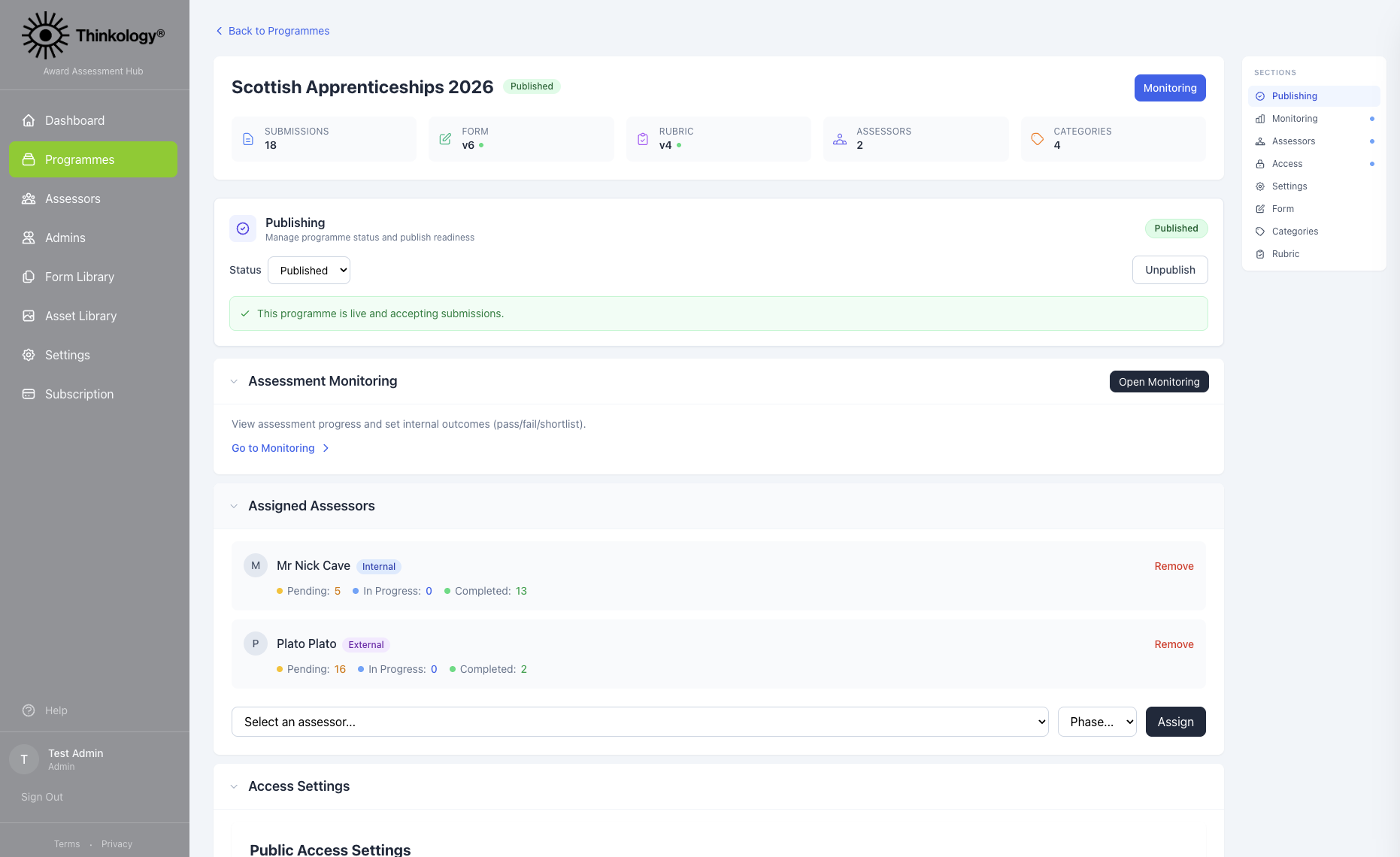Click the Open Monitoring button
Viewport: 1400px width, 857px height.
1159,382
